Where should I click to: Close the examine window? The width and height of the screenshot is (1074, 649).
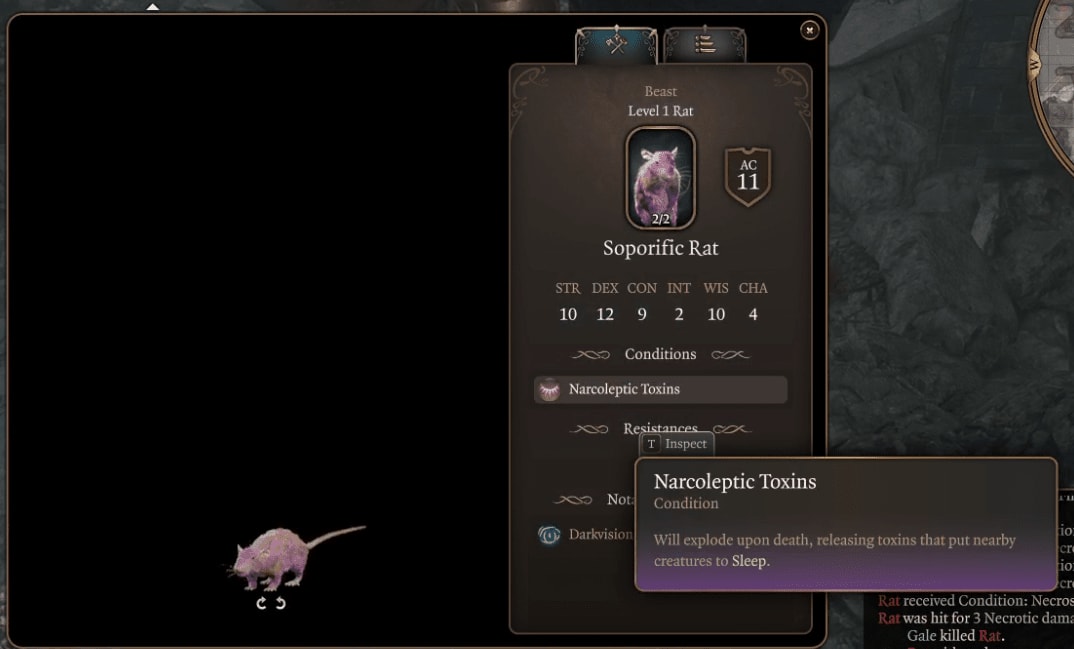point(809,30)
